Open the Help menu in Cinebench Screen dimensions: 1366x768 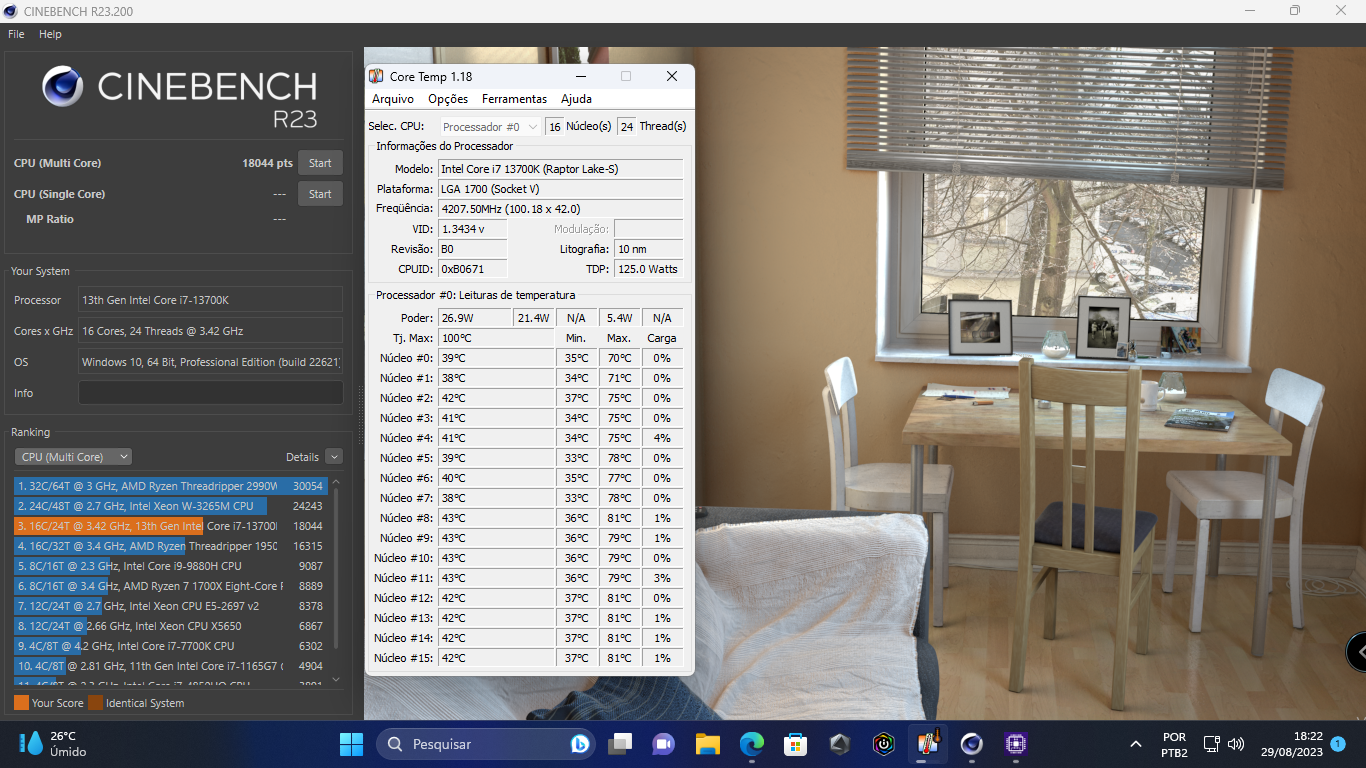point(50,34)
